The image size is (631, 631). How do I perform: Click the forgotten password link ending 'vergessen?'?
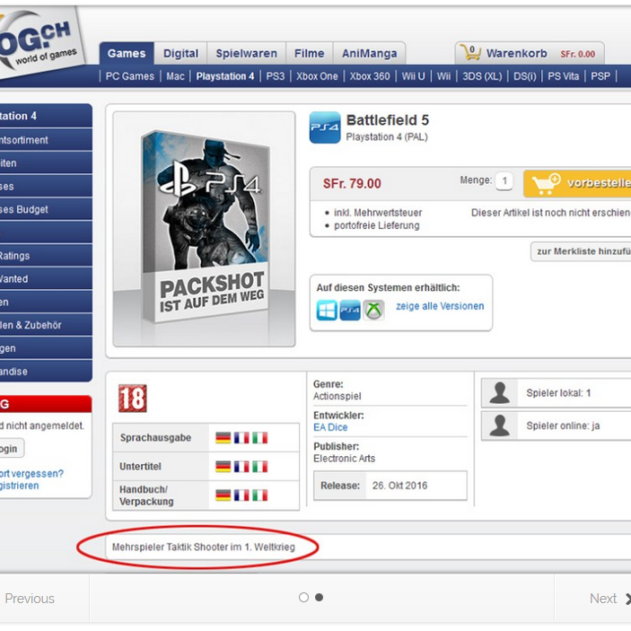pos(32,474)
